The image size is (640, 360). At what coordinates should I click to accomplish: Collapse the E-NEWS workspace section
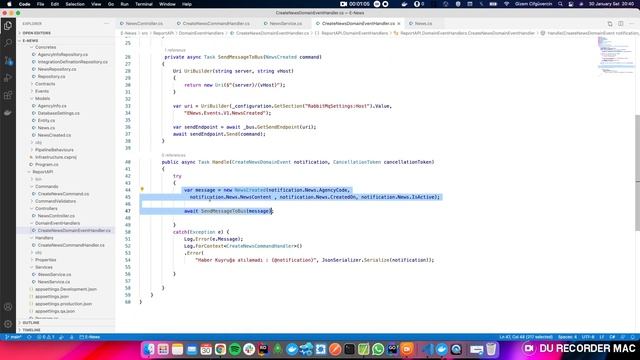tap(30, 40)
